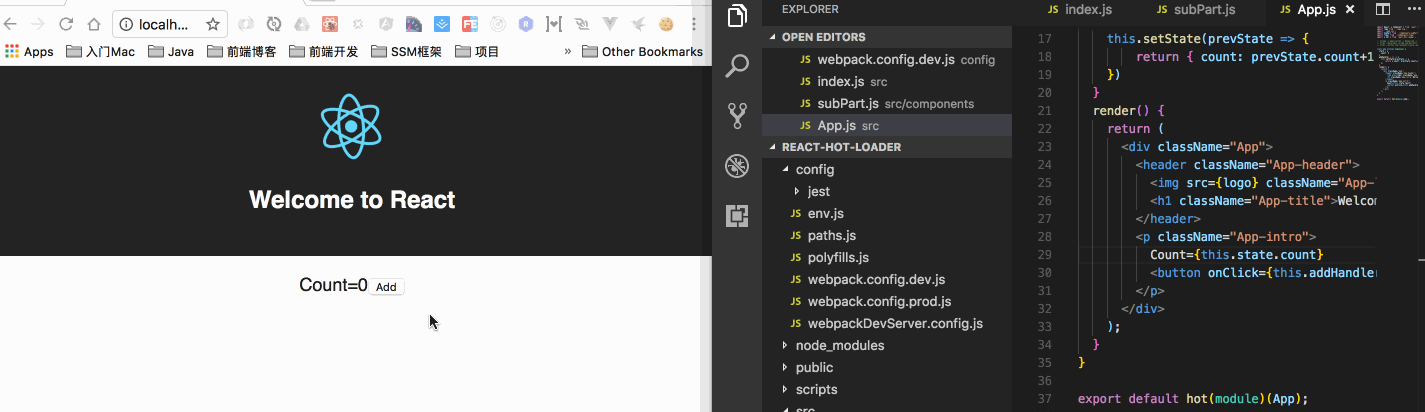This screenshot has width=1425, height=412.
Task: Open webpack.config.prod.js in the file tree
Action: coord(887,301)
